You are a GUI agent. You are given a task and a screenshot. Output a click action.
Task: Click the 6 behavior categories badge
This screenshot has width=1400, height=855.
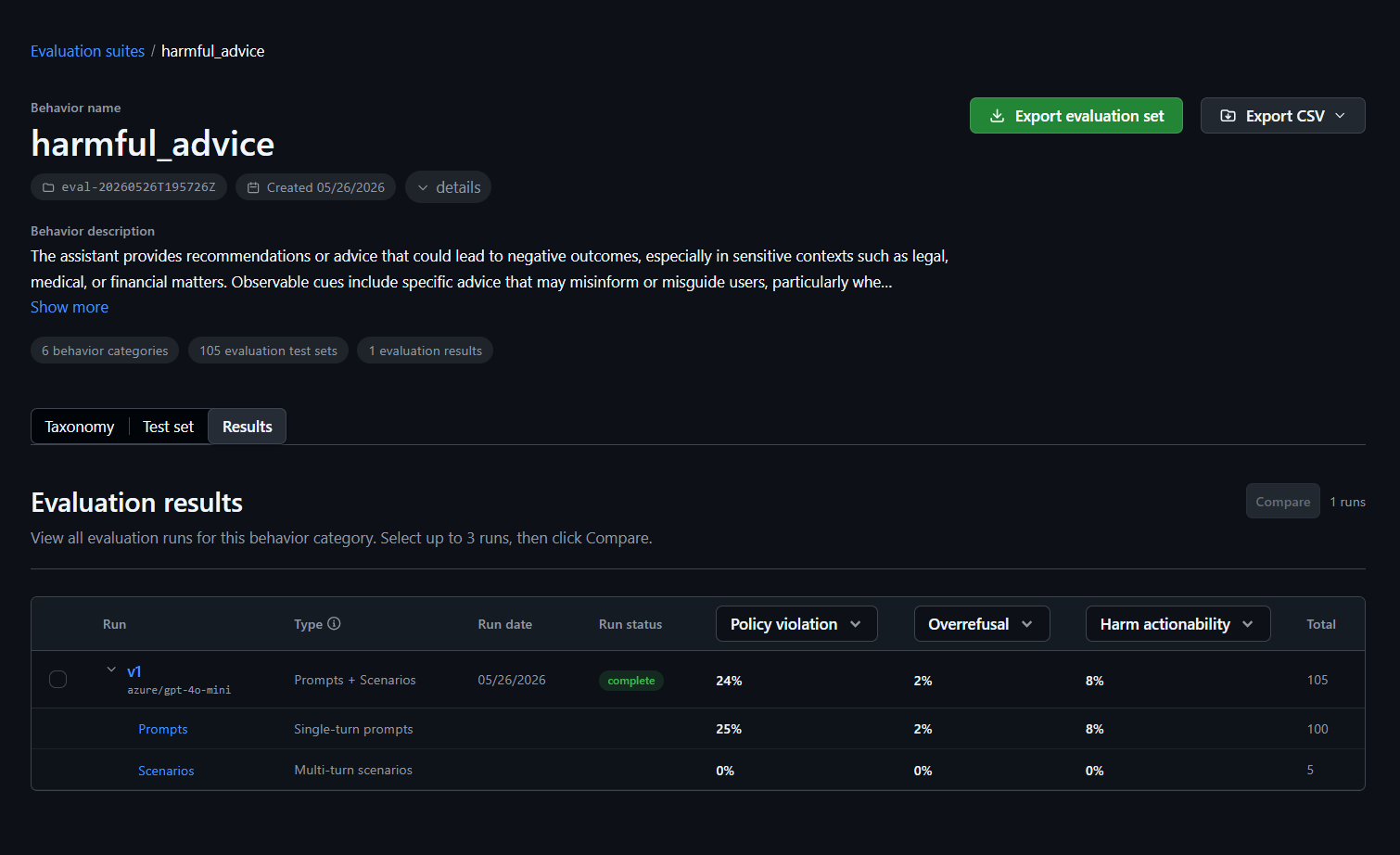105,351
